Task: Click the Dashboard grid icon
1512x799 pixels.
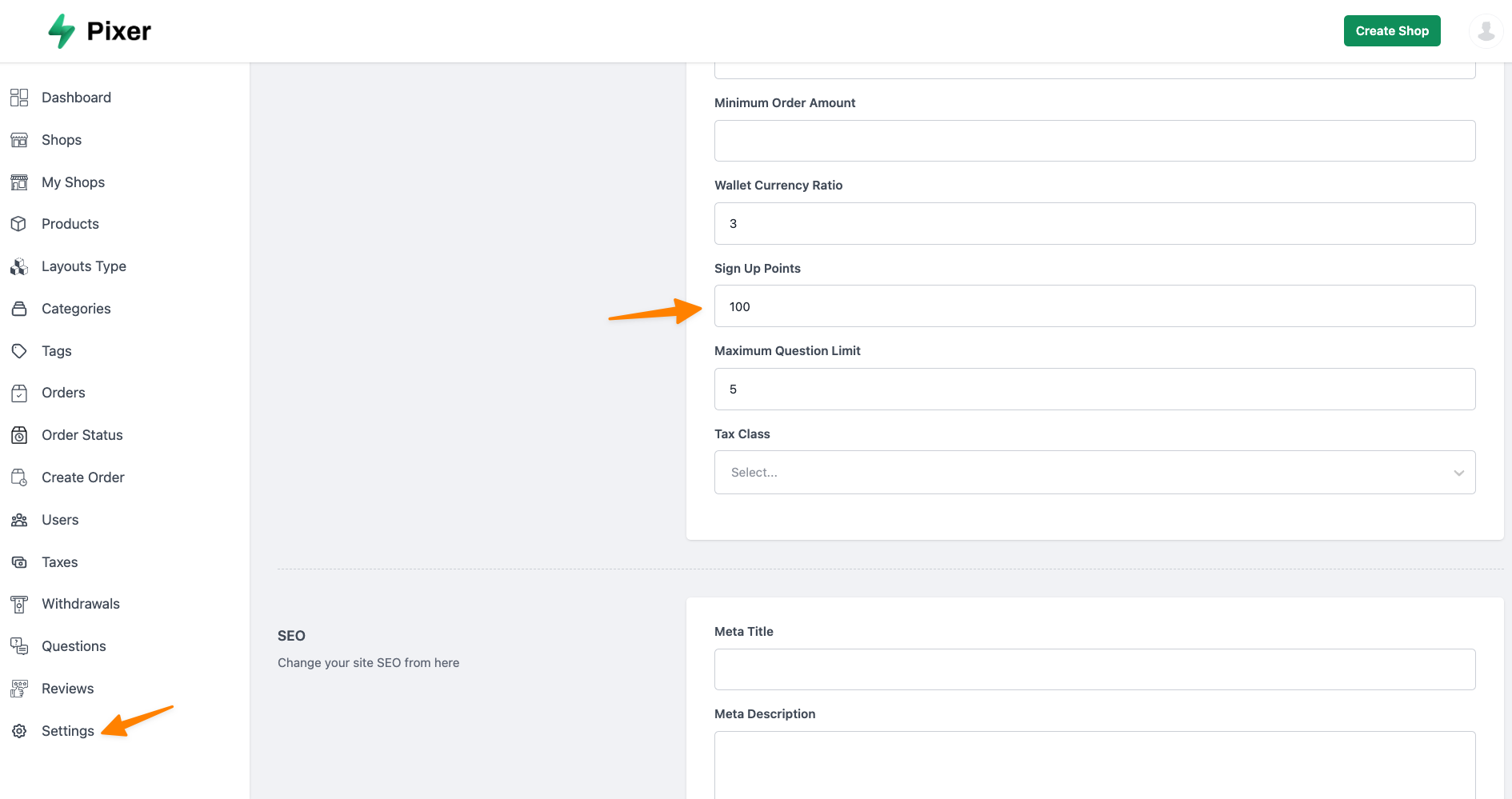Action: [19, 98]
